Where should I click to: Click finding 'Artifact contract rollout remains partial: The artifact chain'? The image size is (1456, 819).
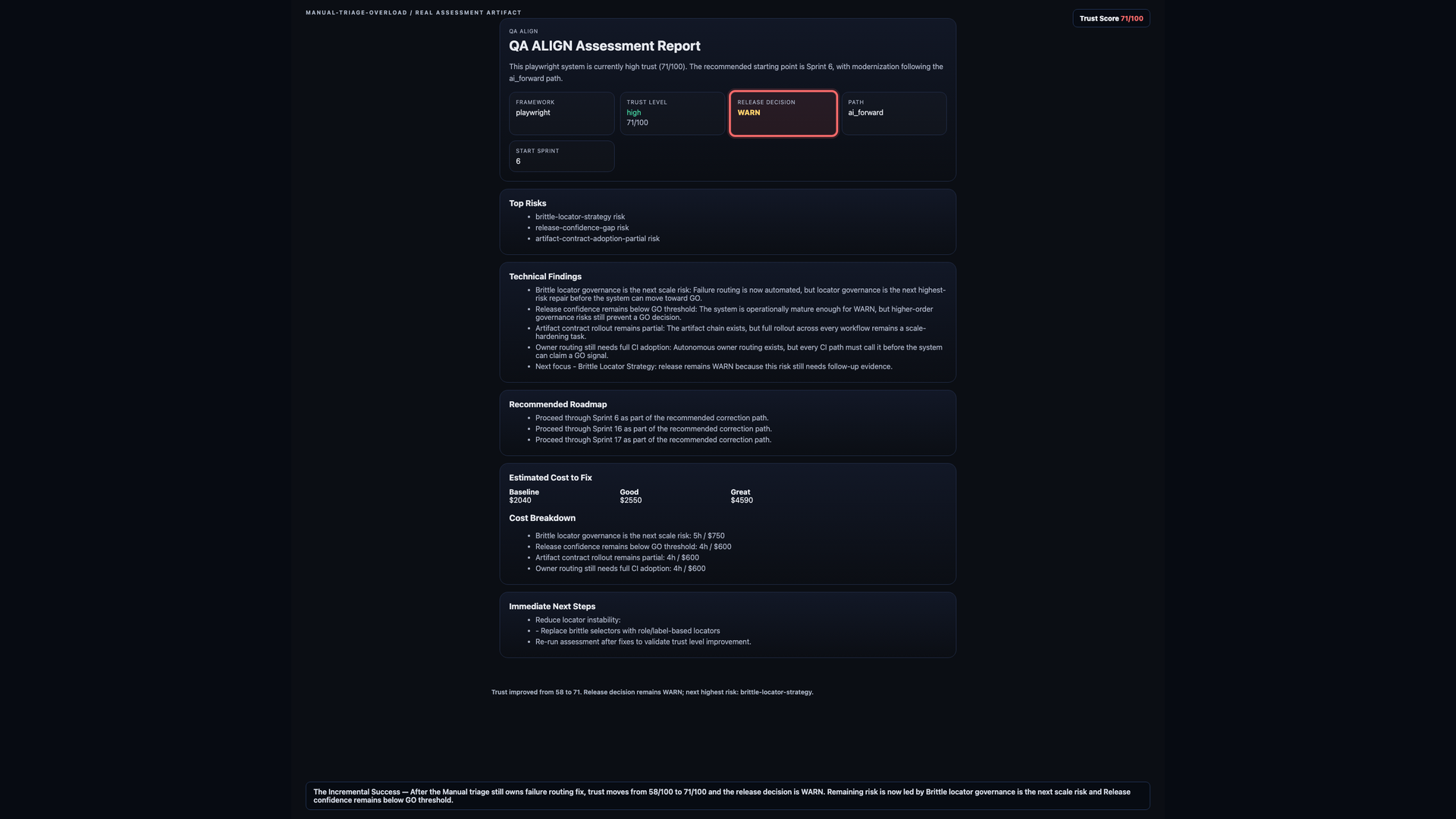point(730,332)
